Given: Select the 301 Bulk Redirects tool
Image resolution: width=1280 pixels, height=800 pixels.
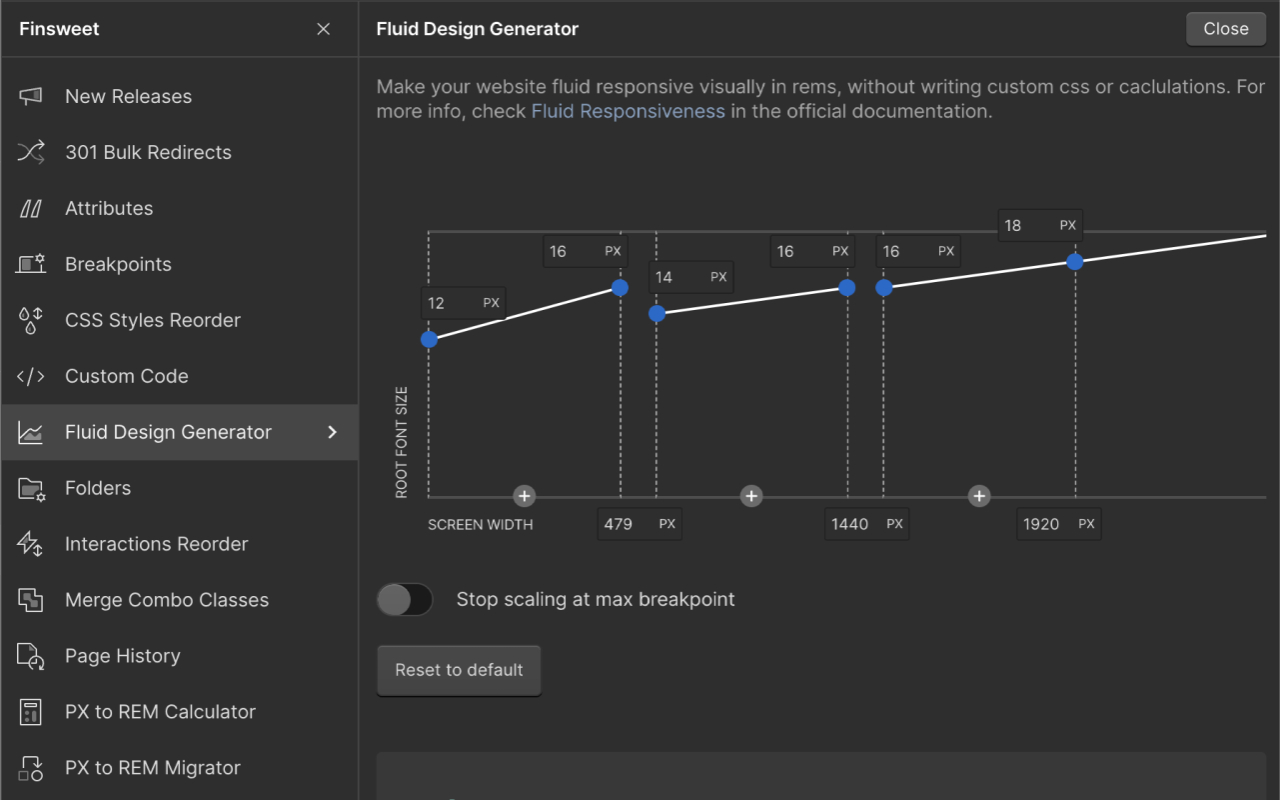Looking at the screenshot, I should 148,152.
